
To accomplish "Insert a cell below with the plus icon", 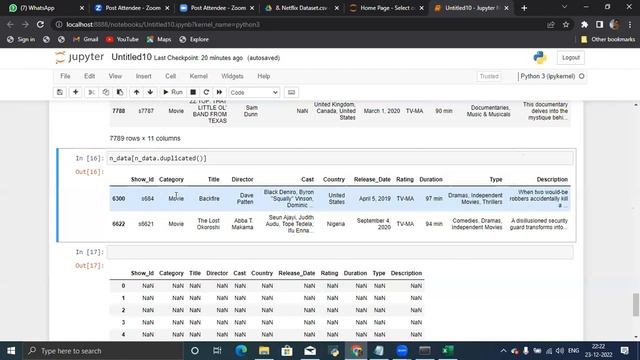I will (76, 92).
